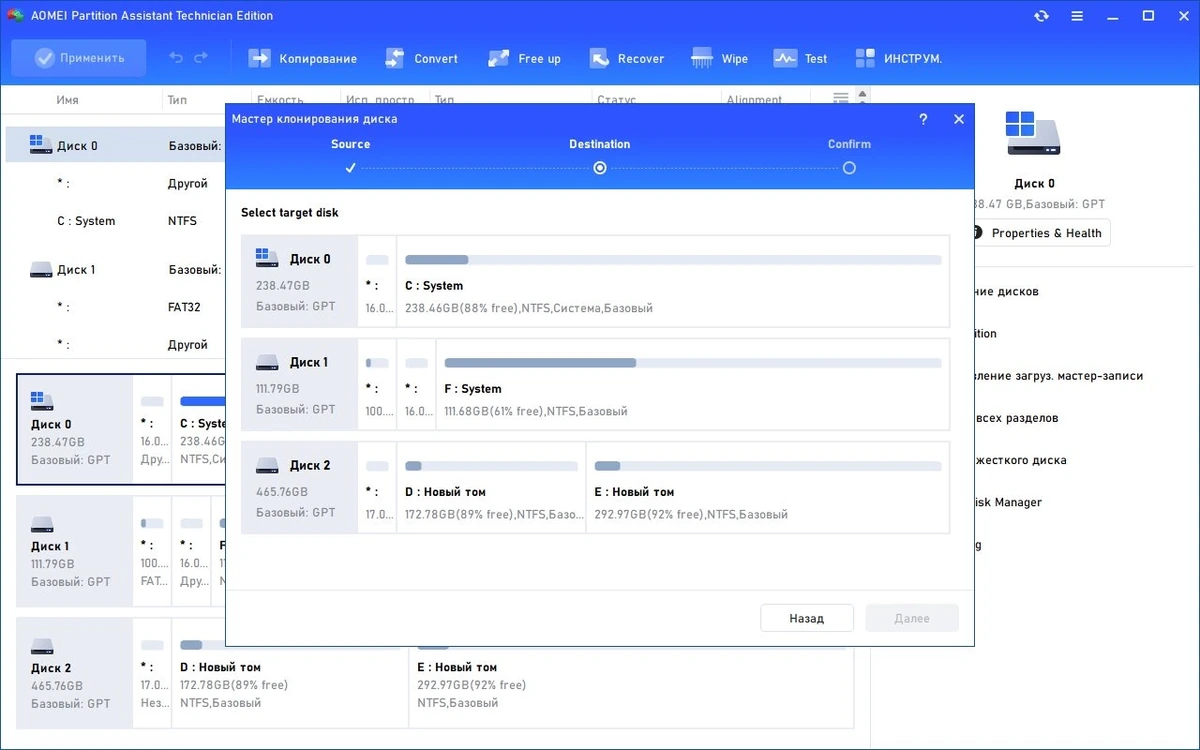Open the Test toolbar menu

(x=800, y=59)
